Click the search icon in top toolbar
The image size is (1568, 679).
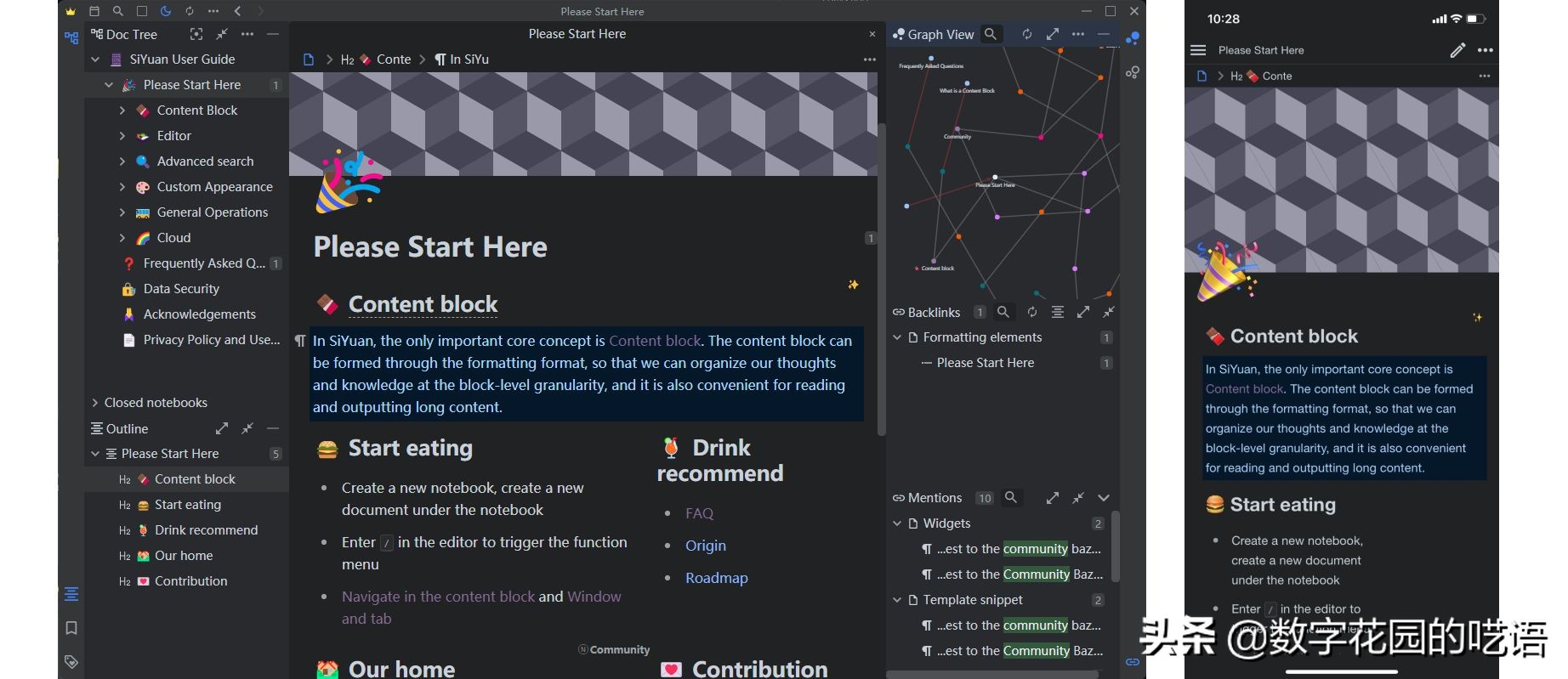pos(118,11)
